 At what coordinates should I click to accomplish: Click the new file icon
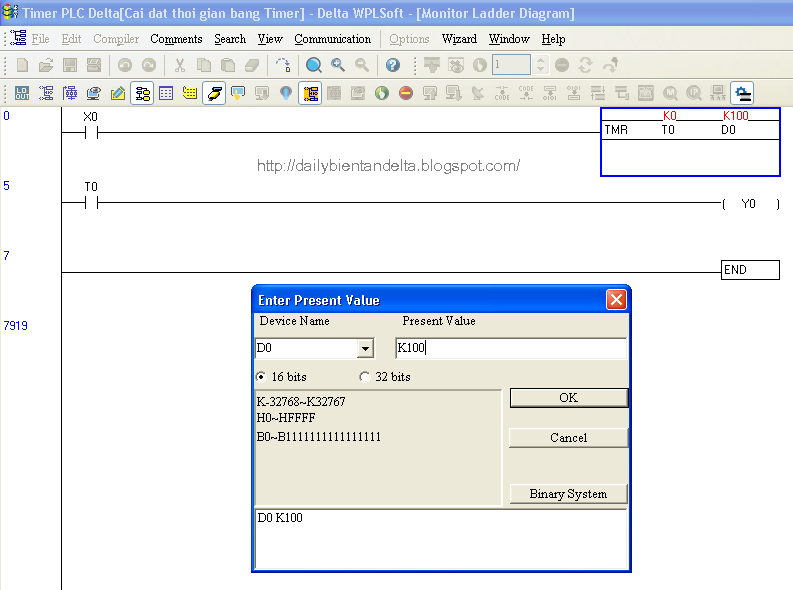22,65
